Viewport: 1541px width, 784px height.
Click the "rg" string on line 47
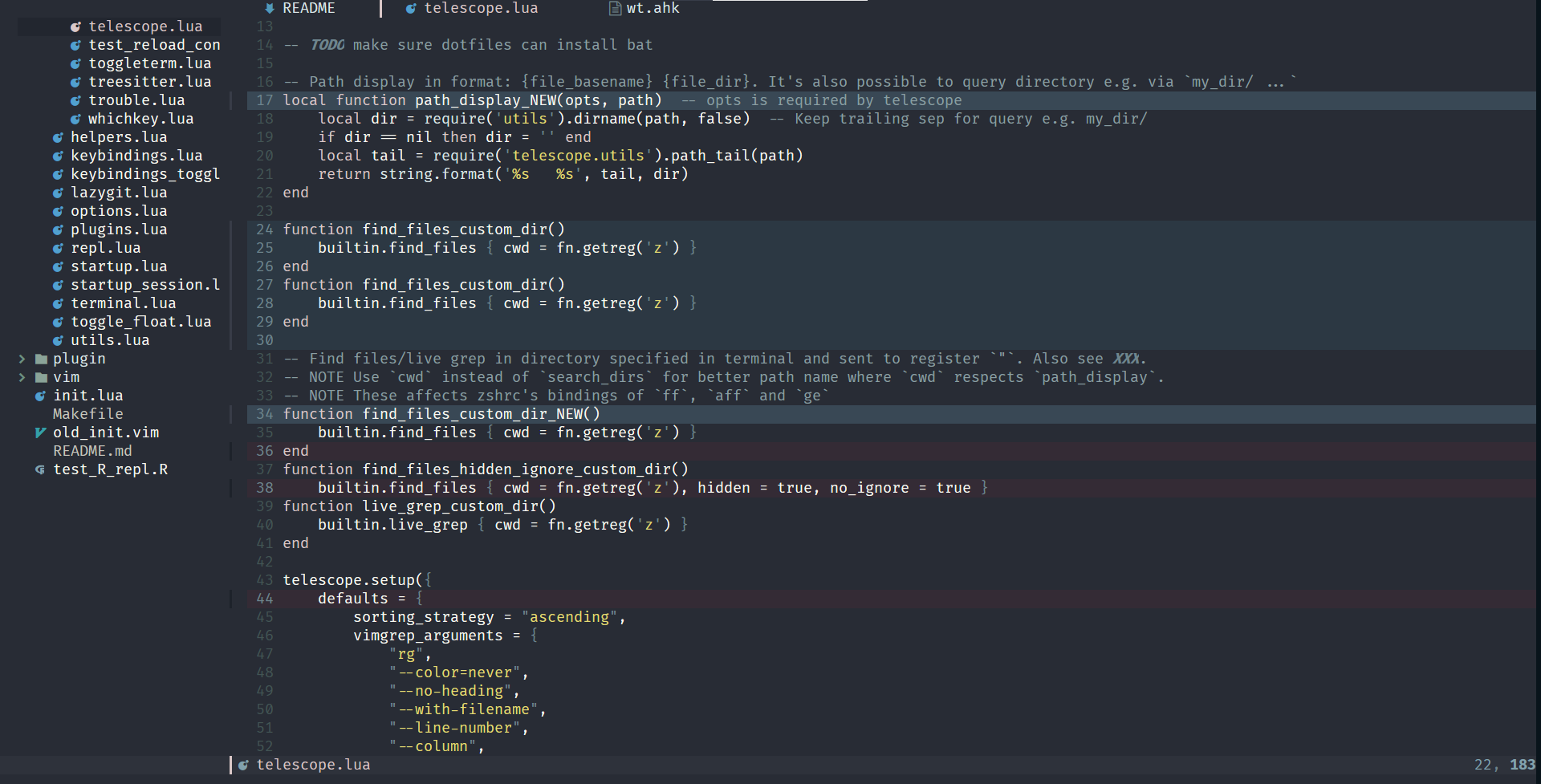click(406, 654)
